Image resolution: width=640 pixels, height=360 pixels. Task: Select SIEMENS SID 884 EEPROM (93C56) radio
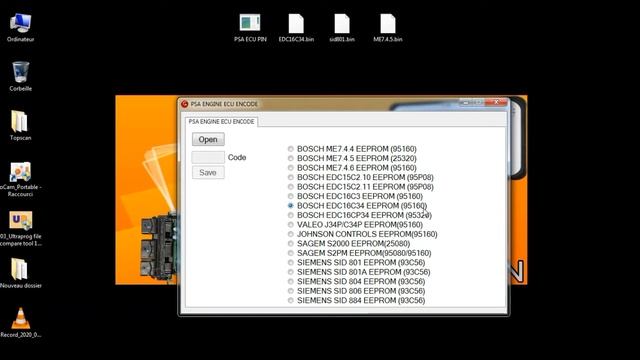(291, 300)
